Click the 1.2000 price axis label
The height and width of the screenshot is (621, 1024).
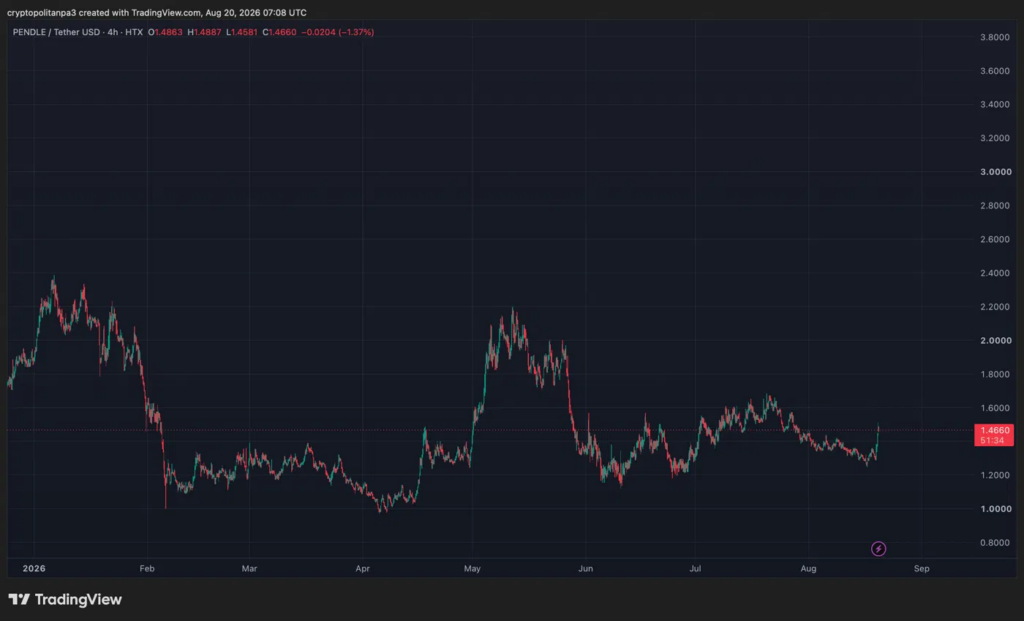[x=995, y=475]
